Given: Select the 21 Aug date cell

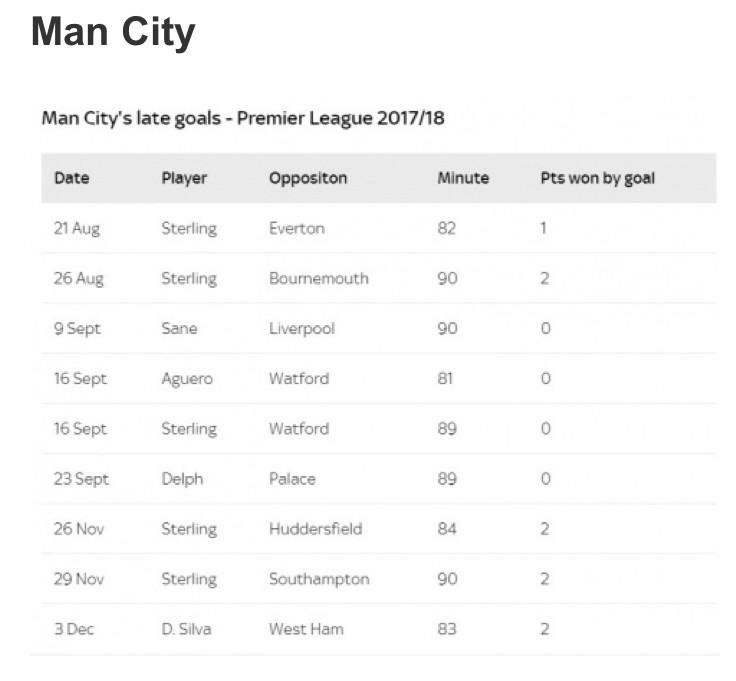Looking at the screenshot, I should [77, 229].
